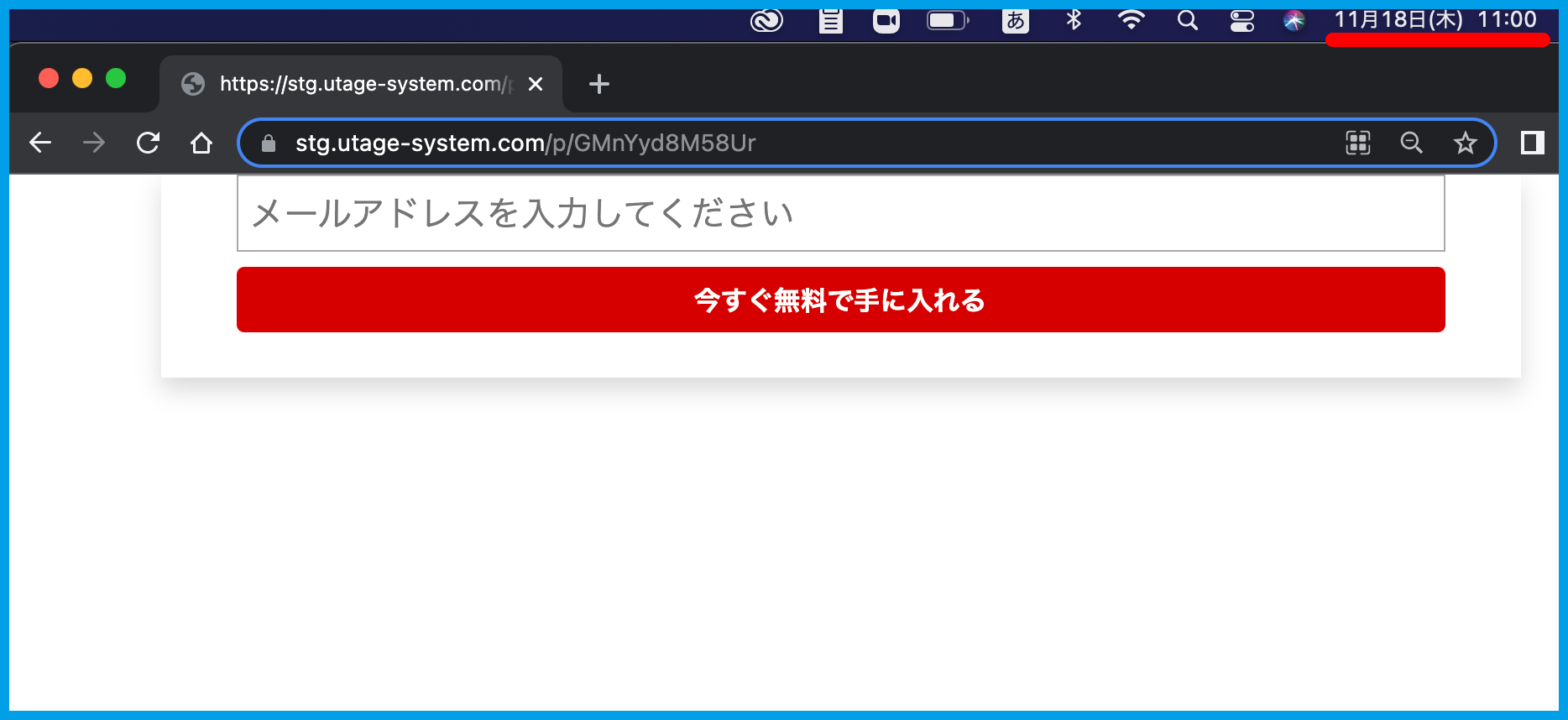Click the 11月18日 date and clock
This screenshot has height=720, width=1568.
pos(1435,20)
